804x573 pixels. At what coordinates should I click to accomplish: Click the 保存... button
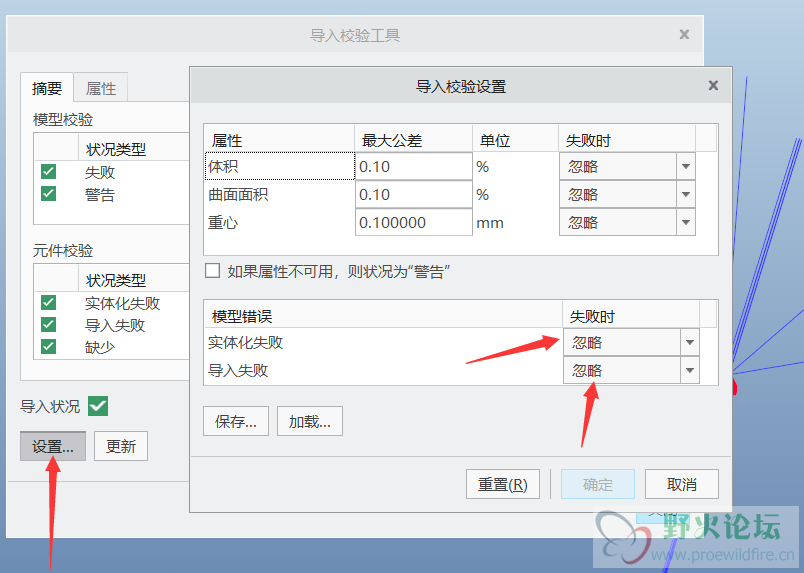tap(236, 421)
